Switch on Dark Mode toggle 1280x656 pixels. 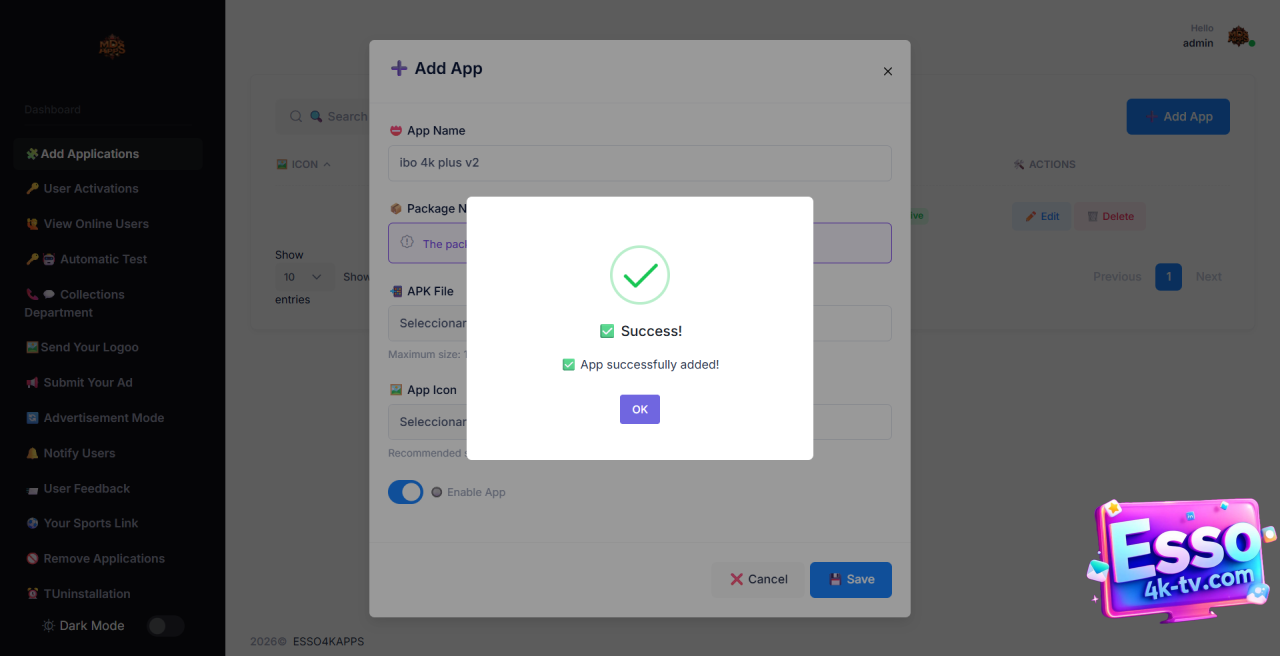pos(165,626)
